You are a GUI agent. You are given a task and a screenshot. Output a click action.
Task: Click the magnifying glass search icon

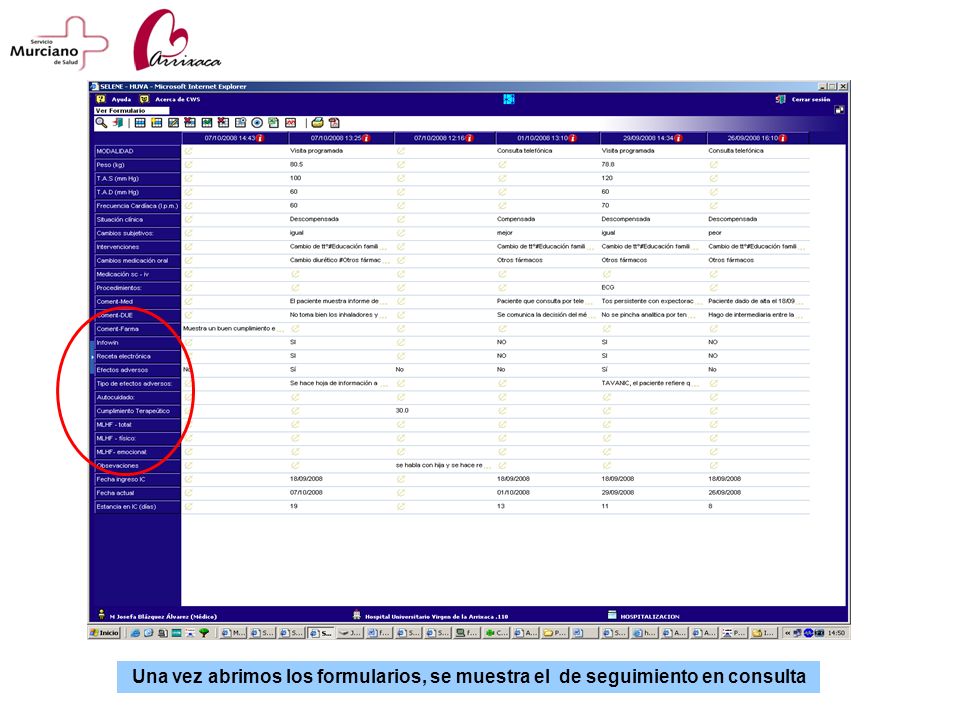pyautogui.click(x=101, y=123)
